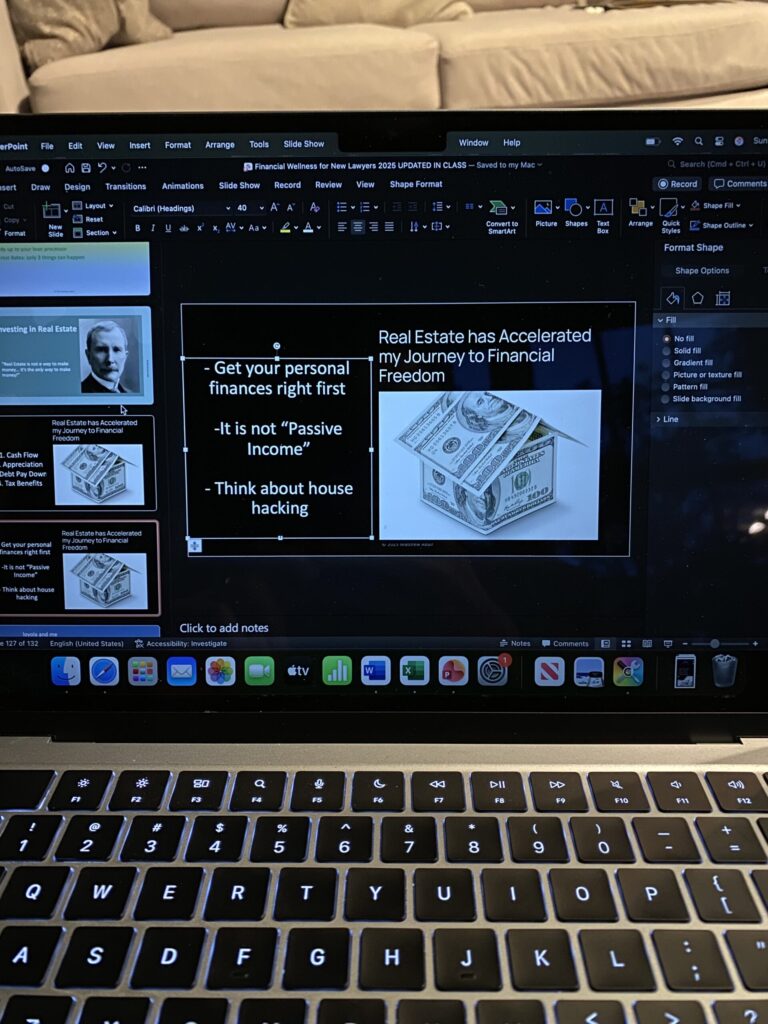The height and width of the screenshot is (1024, 768).
Task: Select the No fill radio button
Action: tap(667, 338)
